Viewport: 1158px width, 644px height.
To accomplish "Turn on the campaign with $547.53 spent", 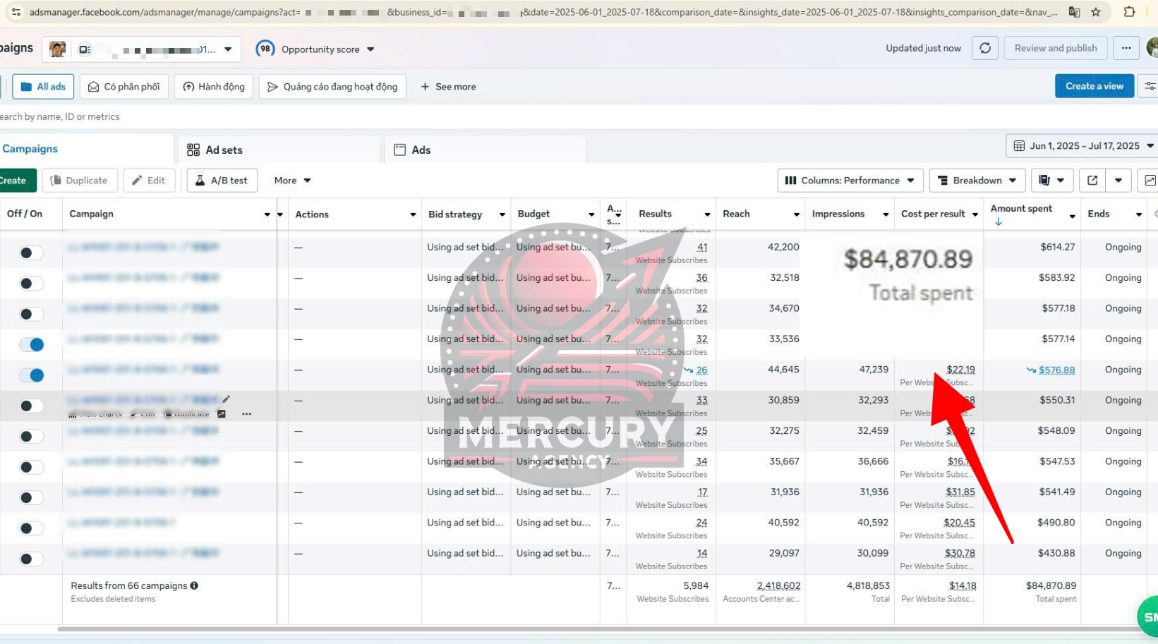I will [x=31, y=467].
